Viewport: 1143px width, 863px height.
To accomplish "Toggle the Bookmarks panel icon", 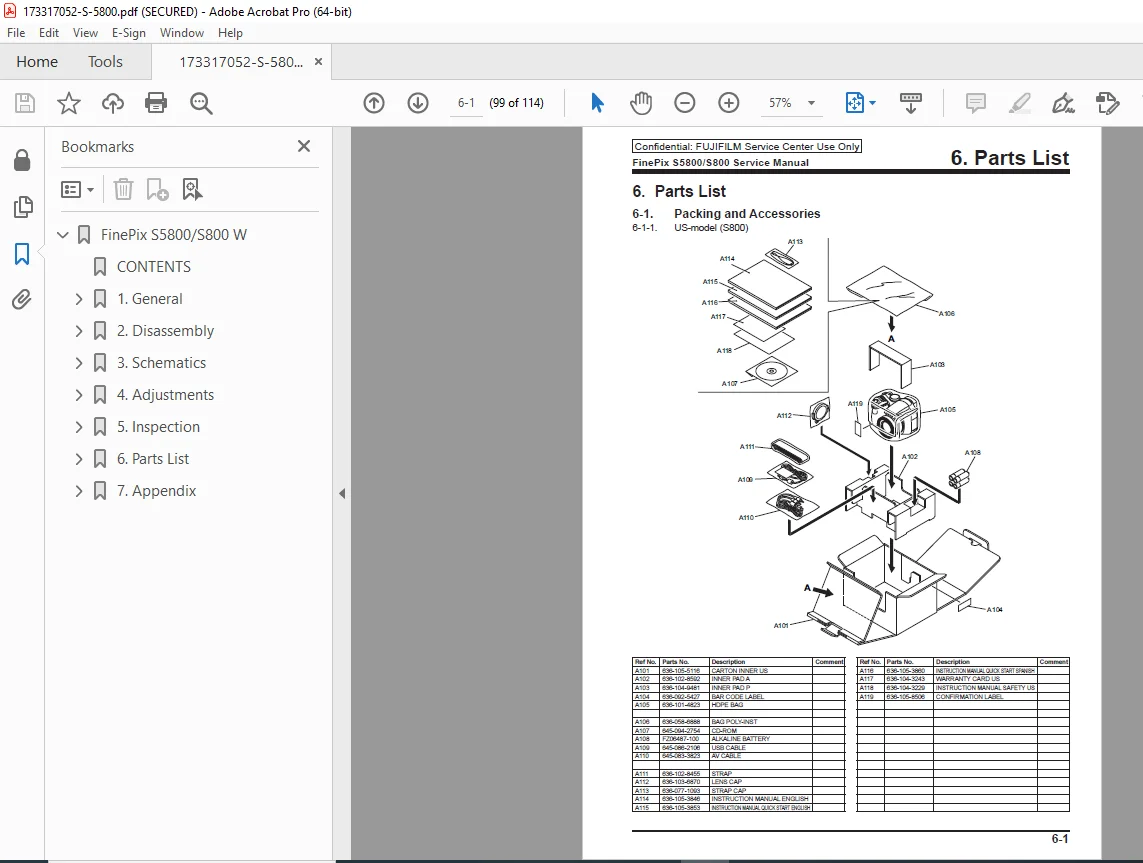I will [x=22, y=254].
